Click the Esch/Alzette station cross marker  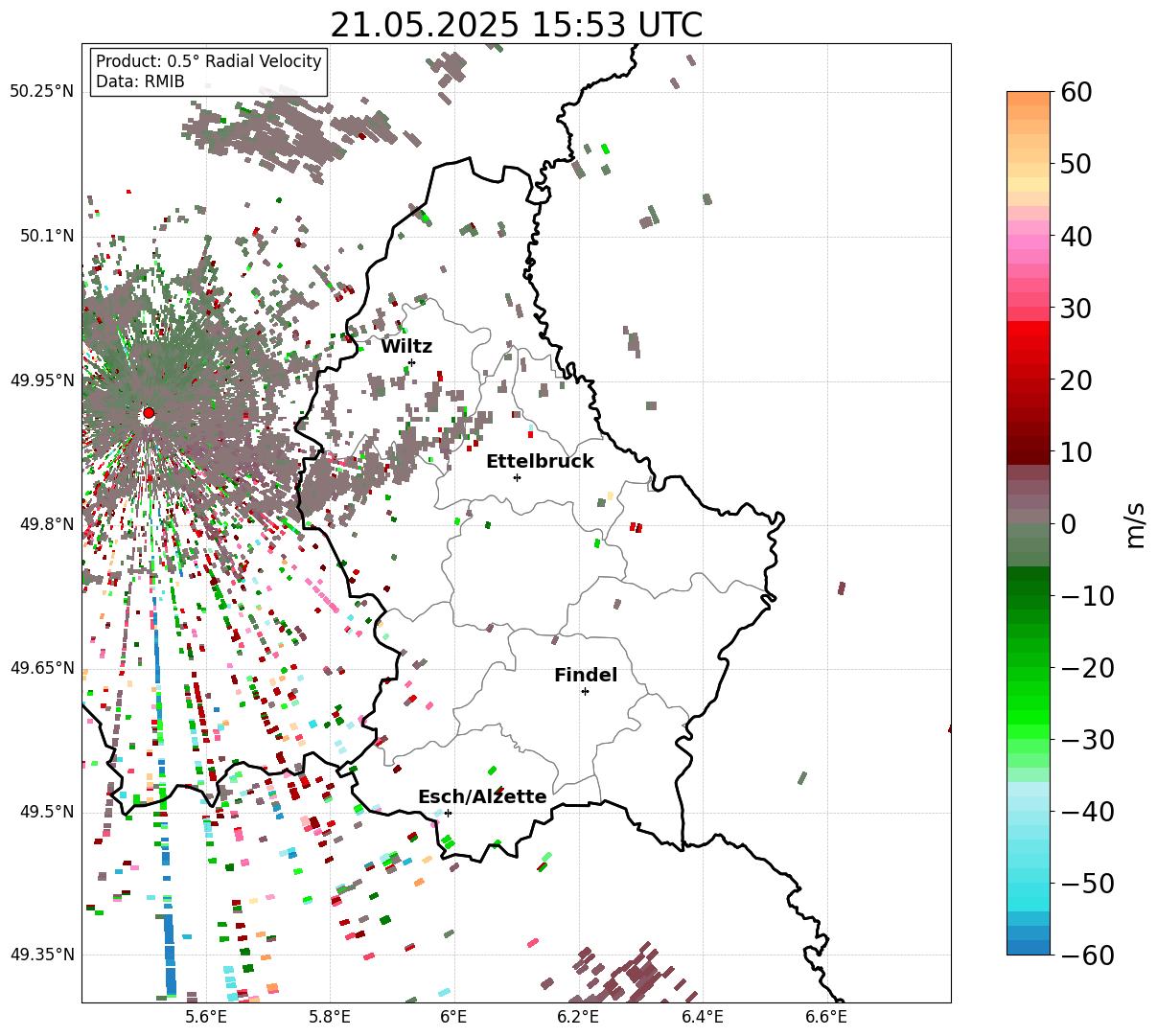pyautogui.click(x=448, y=813)
